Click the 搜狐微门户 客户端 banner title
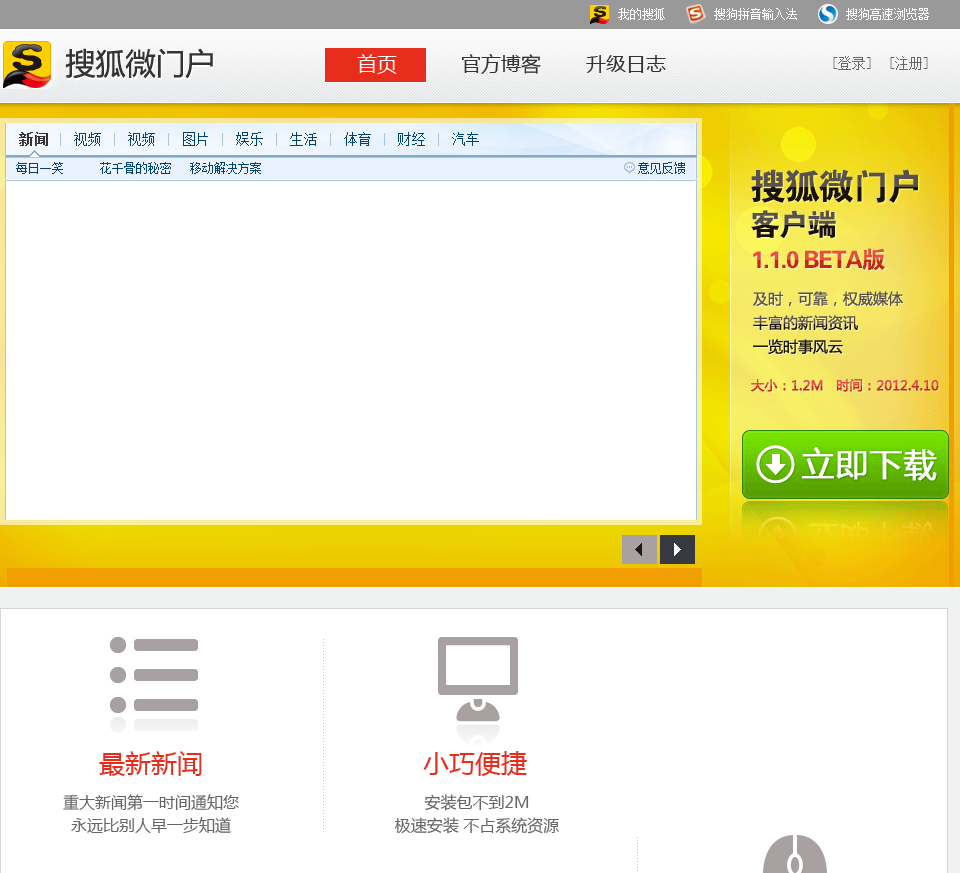The width and height of the screenshot is (960, 873). [x=835, y=204]
